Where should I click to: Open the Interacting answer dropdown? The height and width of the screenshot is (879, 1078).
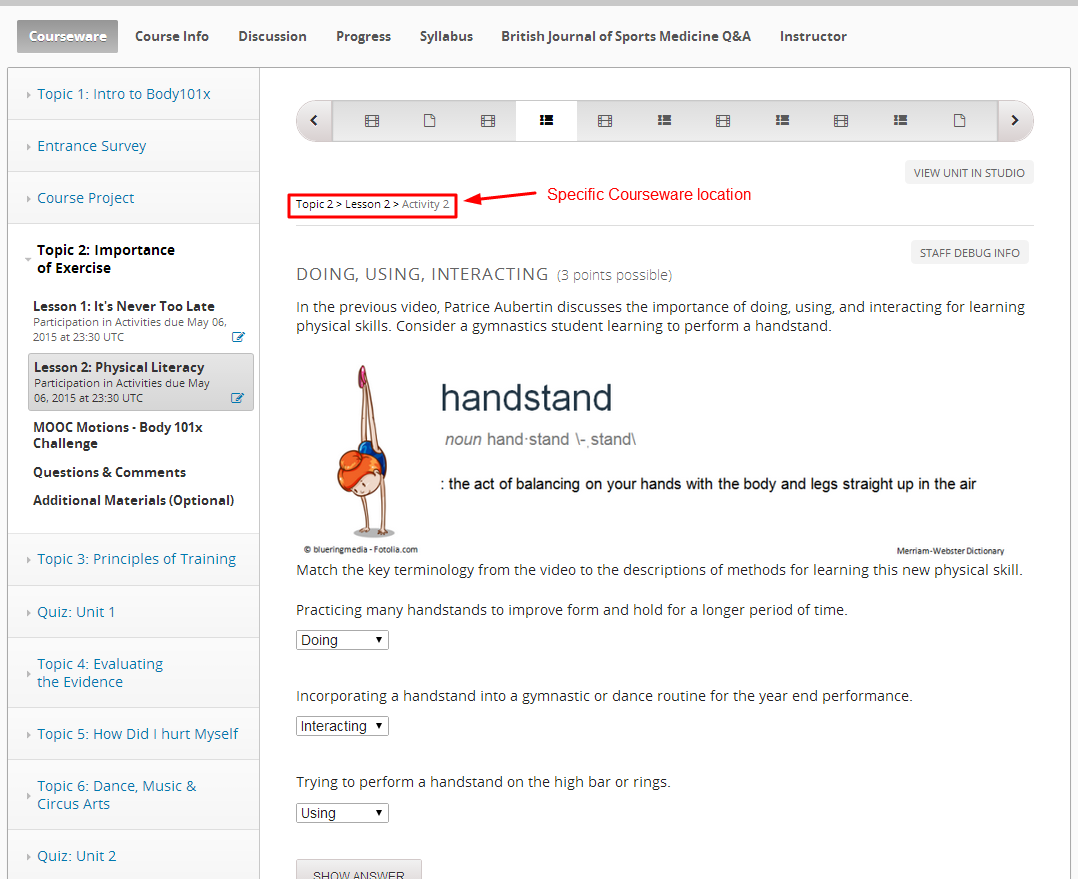(342, 726)
